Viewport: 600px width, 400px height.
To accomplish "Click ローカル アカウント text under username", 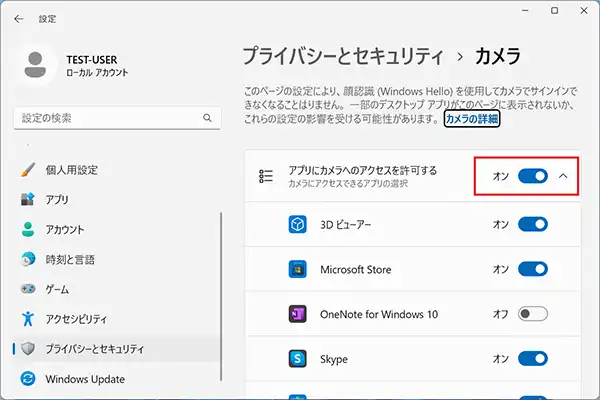I will [x=97, y=73].
